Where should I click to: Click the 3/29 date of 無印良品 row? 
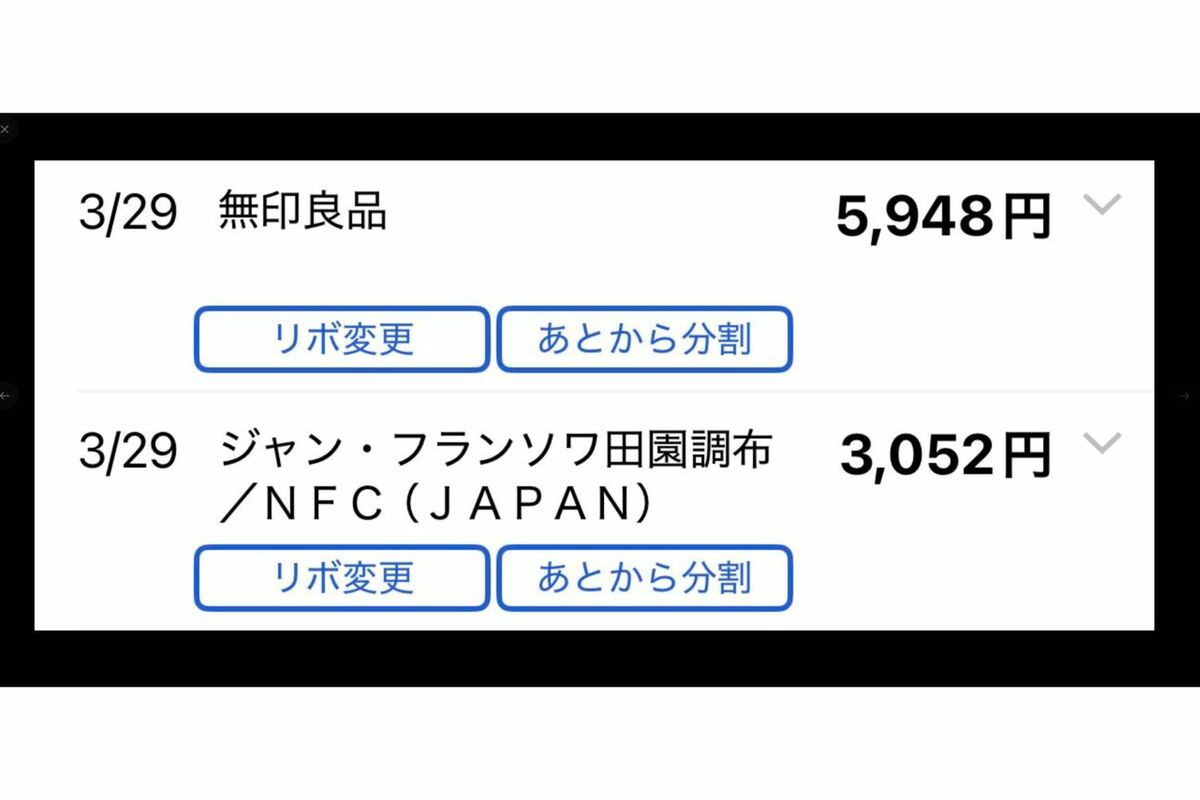click(x=128, y=214)
